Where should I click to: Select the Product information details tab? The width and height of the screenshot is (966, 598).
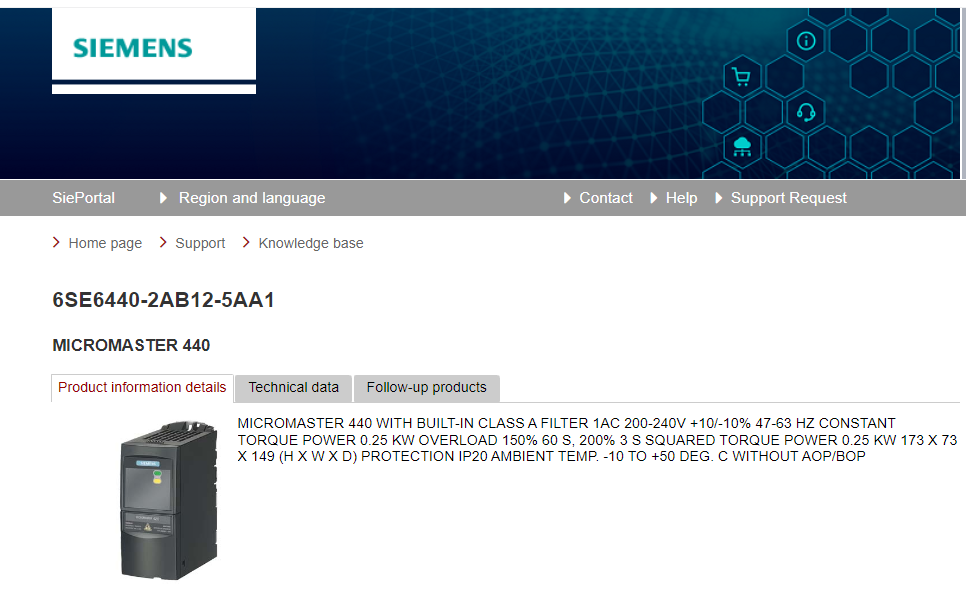pyautogui.click(x=142, y=388)
